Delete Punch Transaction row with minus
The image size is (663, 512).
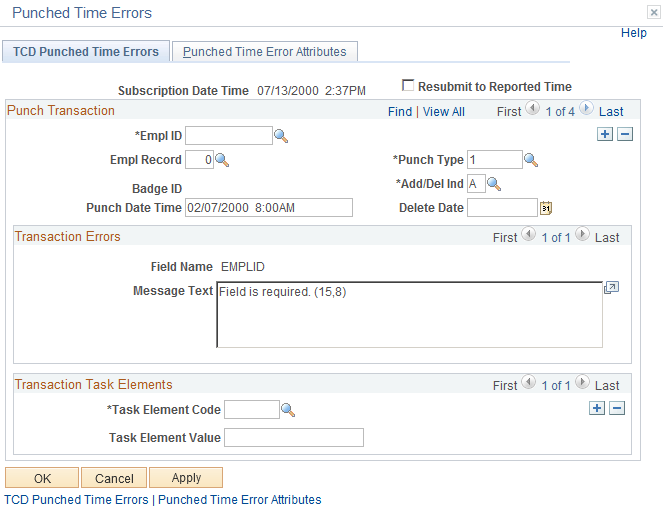click(x=625, y=134)
